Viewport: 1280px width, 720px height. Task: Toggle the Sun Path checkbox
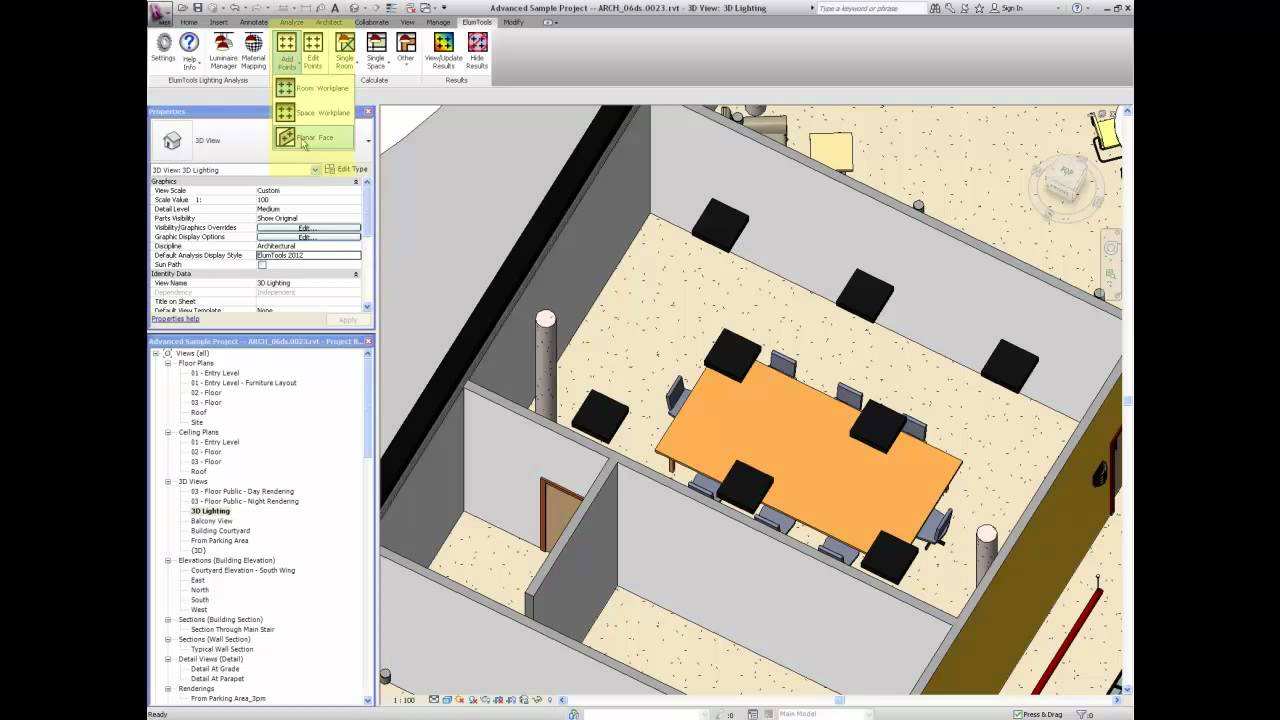click(x=262, y=265)
